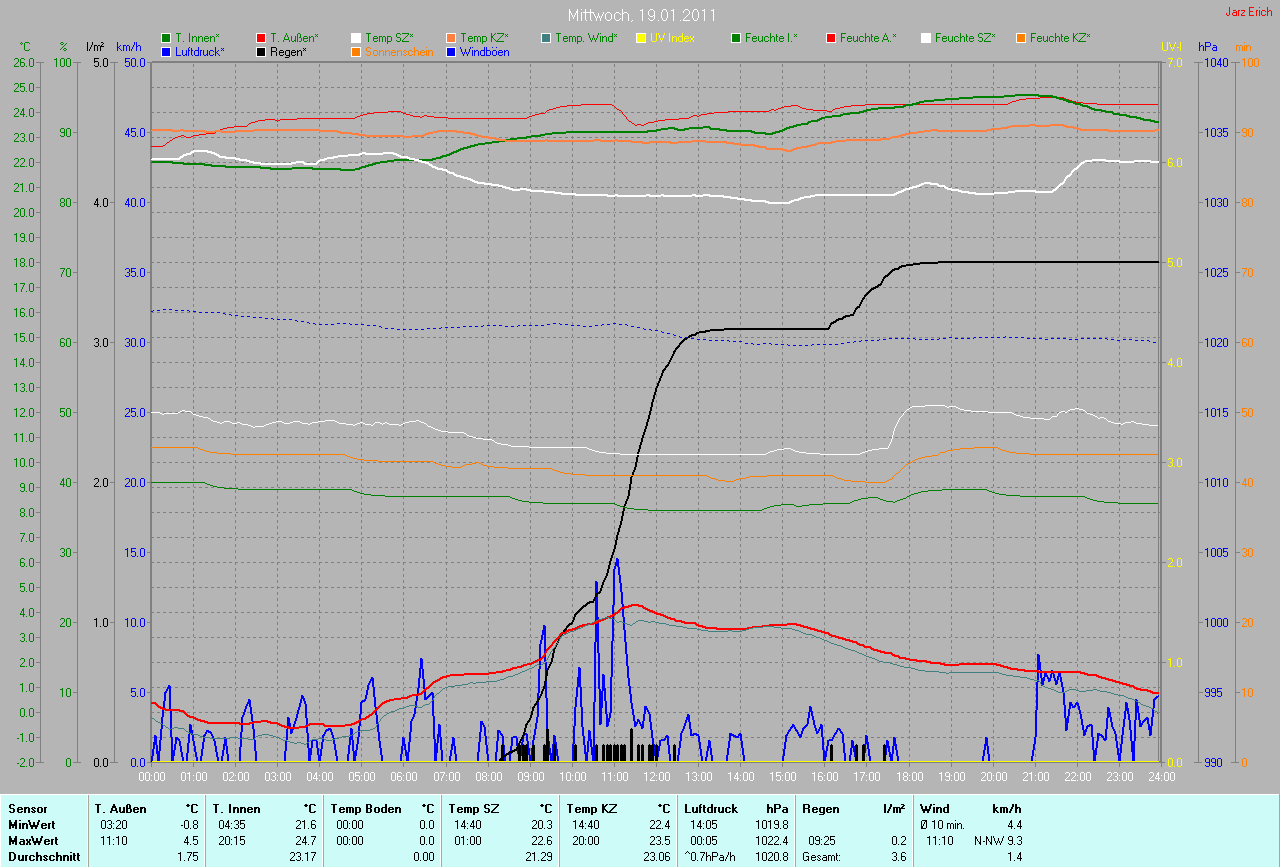
Task: Click the T. Außen average value 1.75
Action: pyautogui.click(x=188, y=857)
